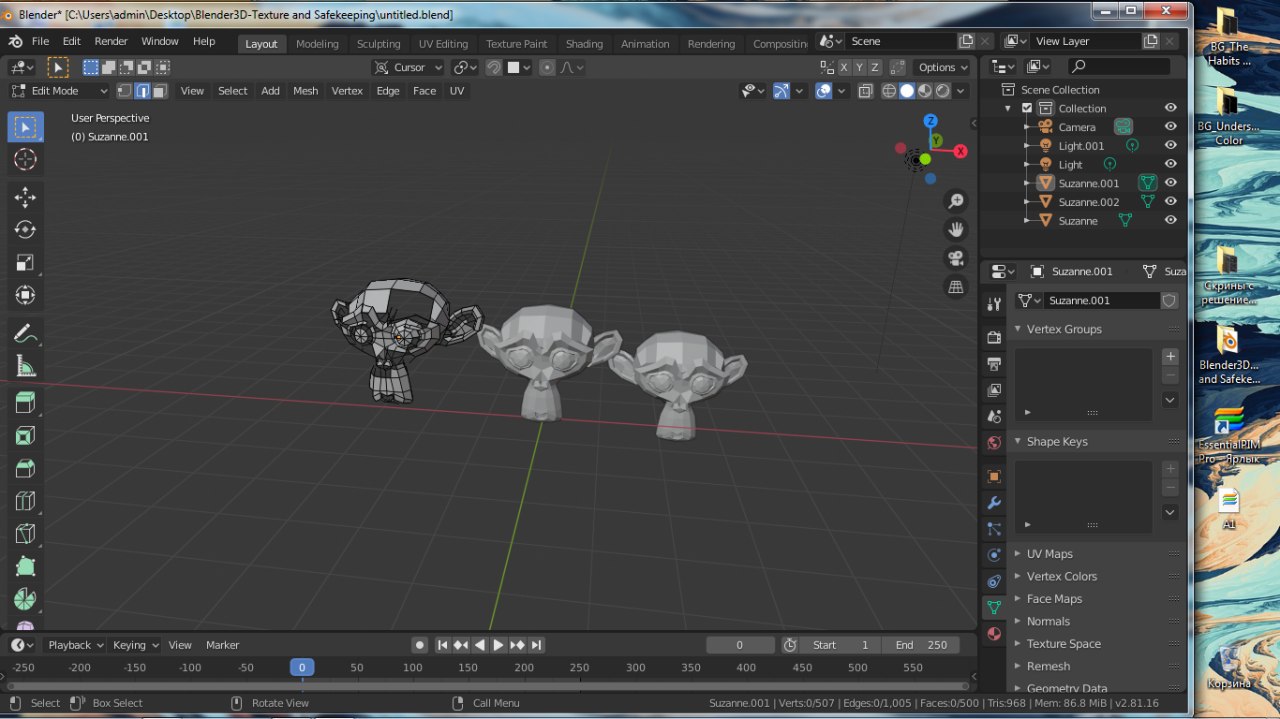This screenshot has width=1280, height=719.
Task: Select the Scale tool
Action: (25, 263)
